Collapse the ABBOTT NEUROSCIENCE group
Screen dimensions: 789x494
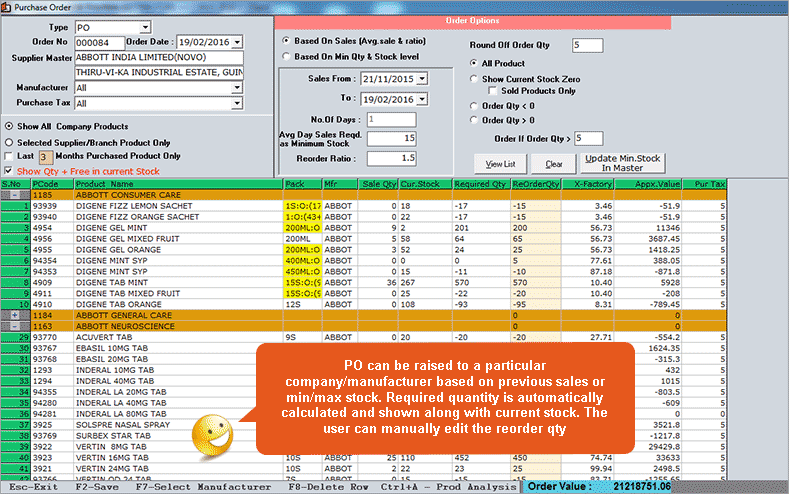pyautogui.click(x=15, y=326)
